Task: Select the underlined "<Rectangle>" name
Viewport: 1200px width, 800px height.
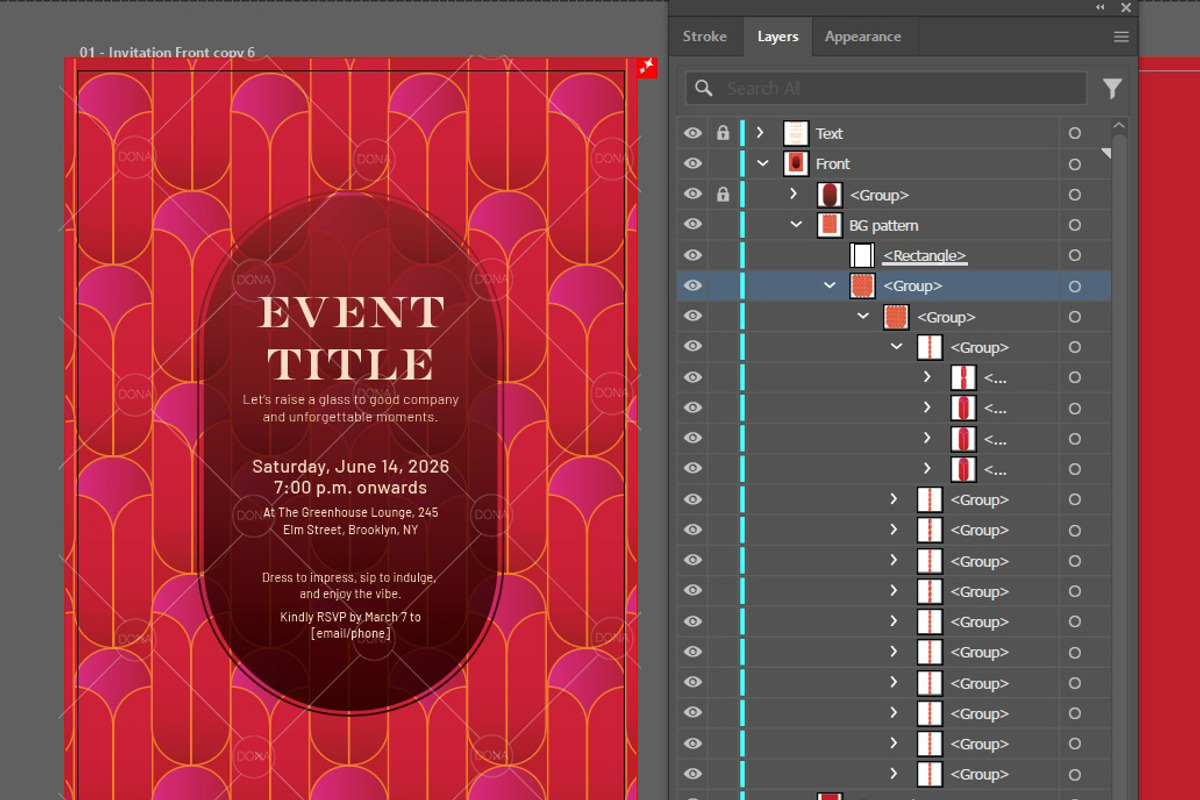Action: tap(925, 256)
